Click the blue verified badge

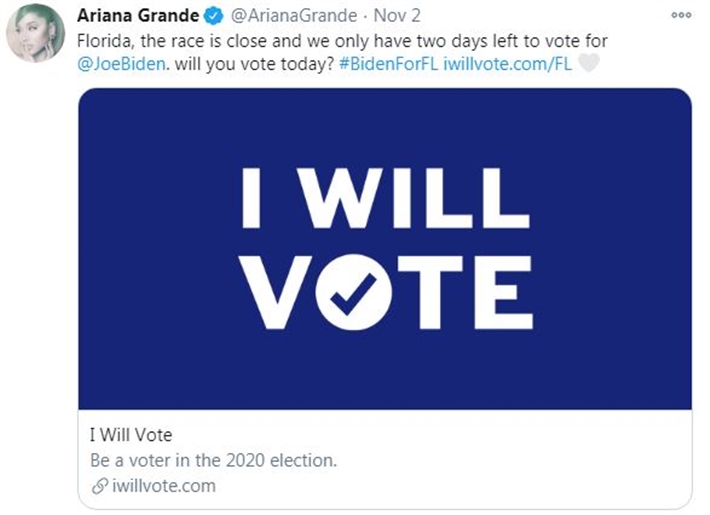pyautogui.click(x=214, y=17)
